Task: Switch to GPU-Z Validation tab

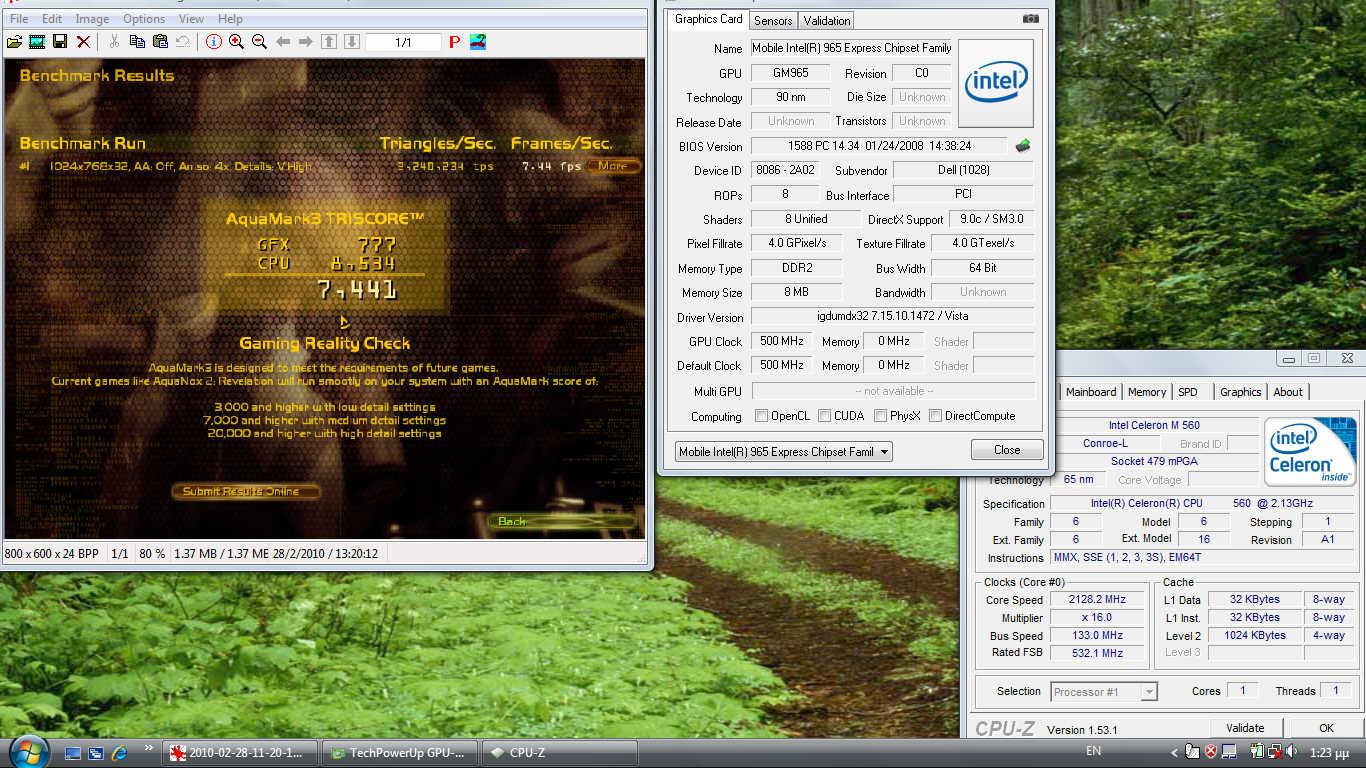Action: coord(827,20)
